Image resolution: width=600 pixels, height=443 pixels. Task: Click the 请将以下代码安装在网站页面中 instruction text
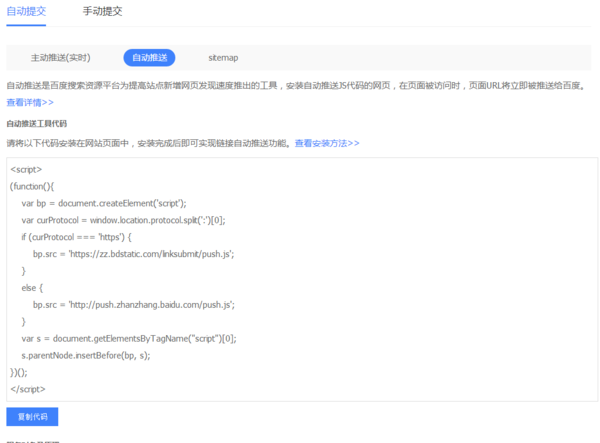click(148, 143)
